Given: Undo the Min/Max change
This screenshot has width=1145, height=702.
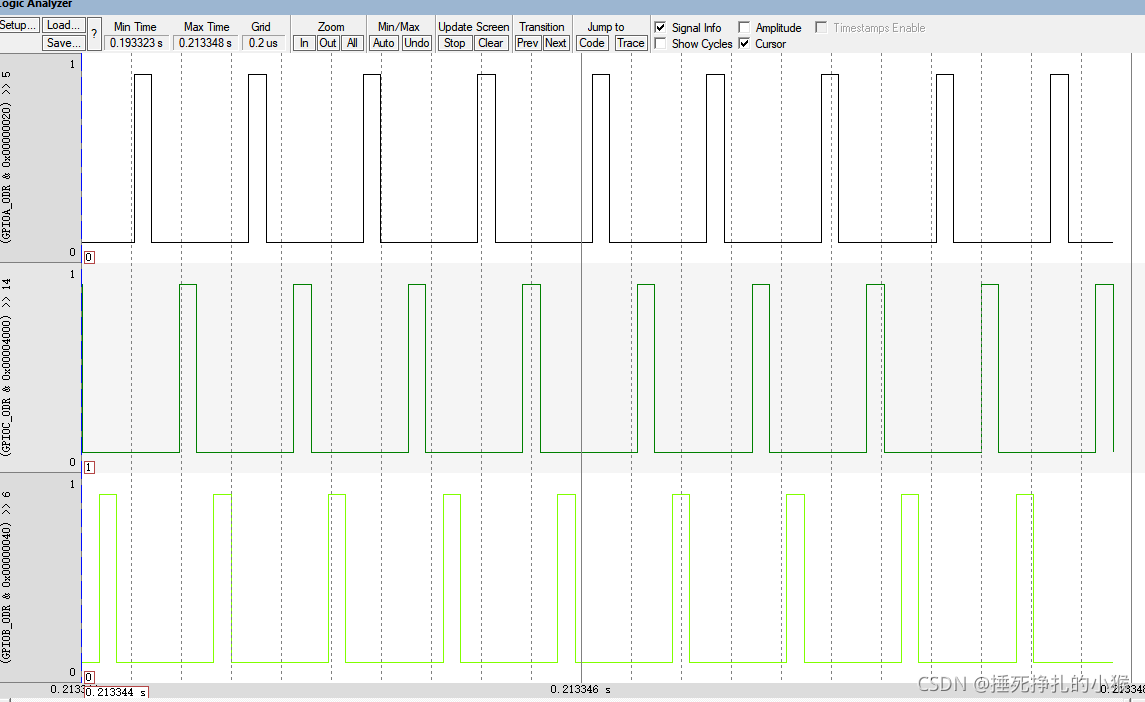Looking at the screenshot, I should 416,43.
